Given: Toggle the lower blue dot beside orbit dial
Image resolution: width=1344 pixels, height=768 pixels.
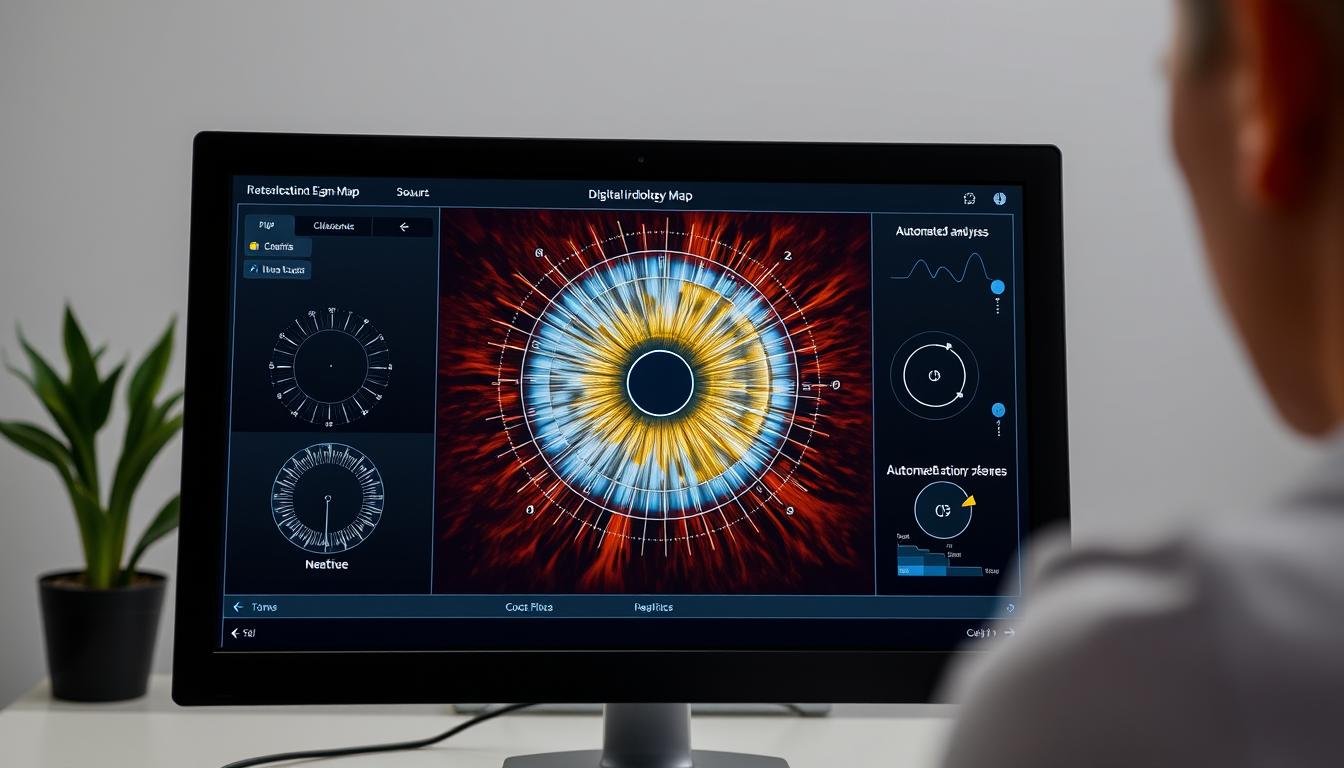Looking at the screenshot, I should coord(997,410).
